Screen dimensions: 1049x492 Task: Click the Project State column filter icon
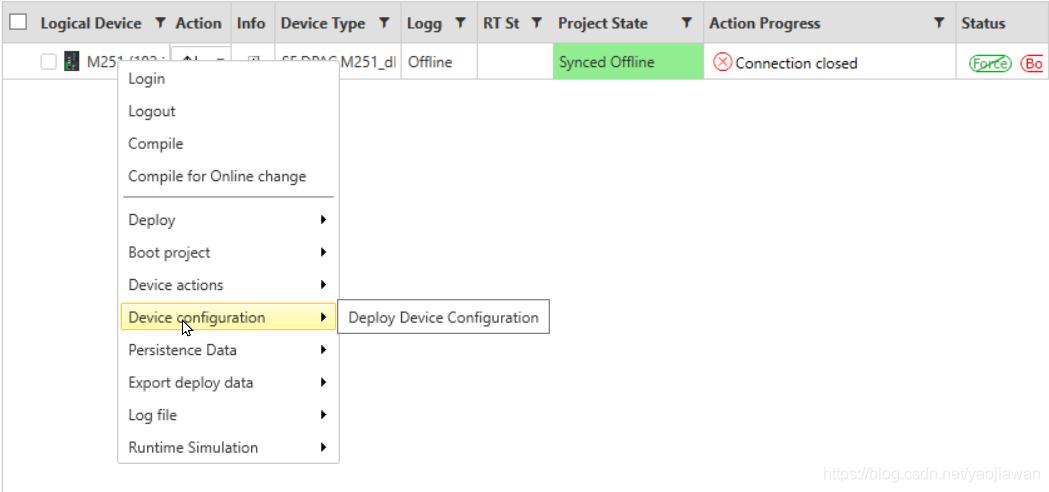tap(686, 23)
